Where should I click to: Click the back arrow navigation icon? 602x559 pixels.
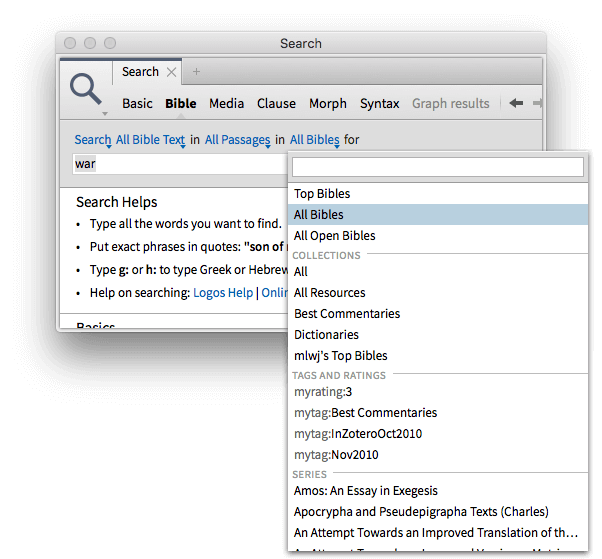(516, 103)
